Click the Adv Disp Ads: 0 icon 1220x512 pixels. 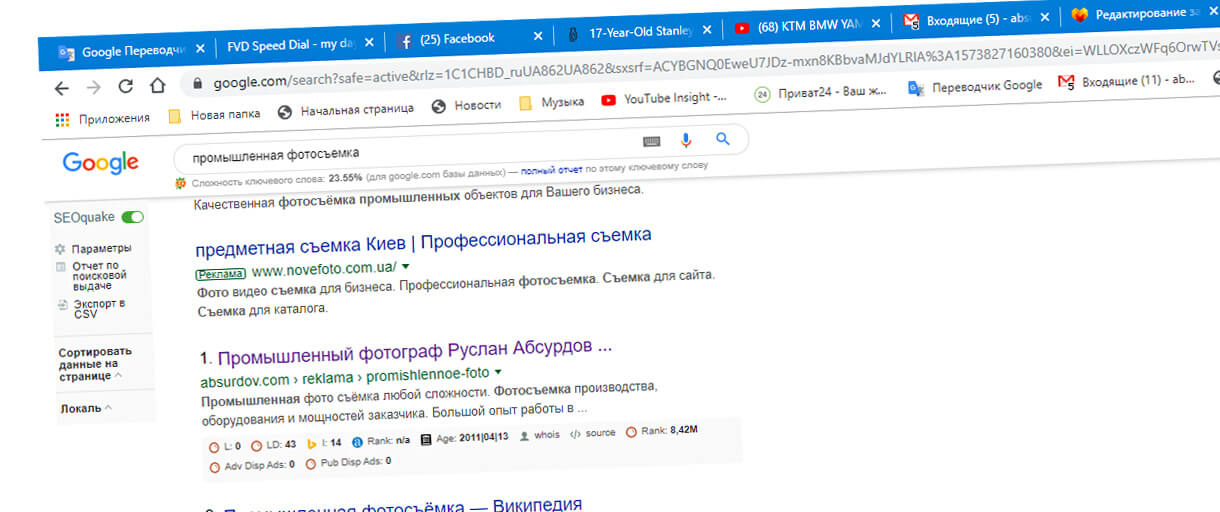point(215,466)
